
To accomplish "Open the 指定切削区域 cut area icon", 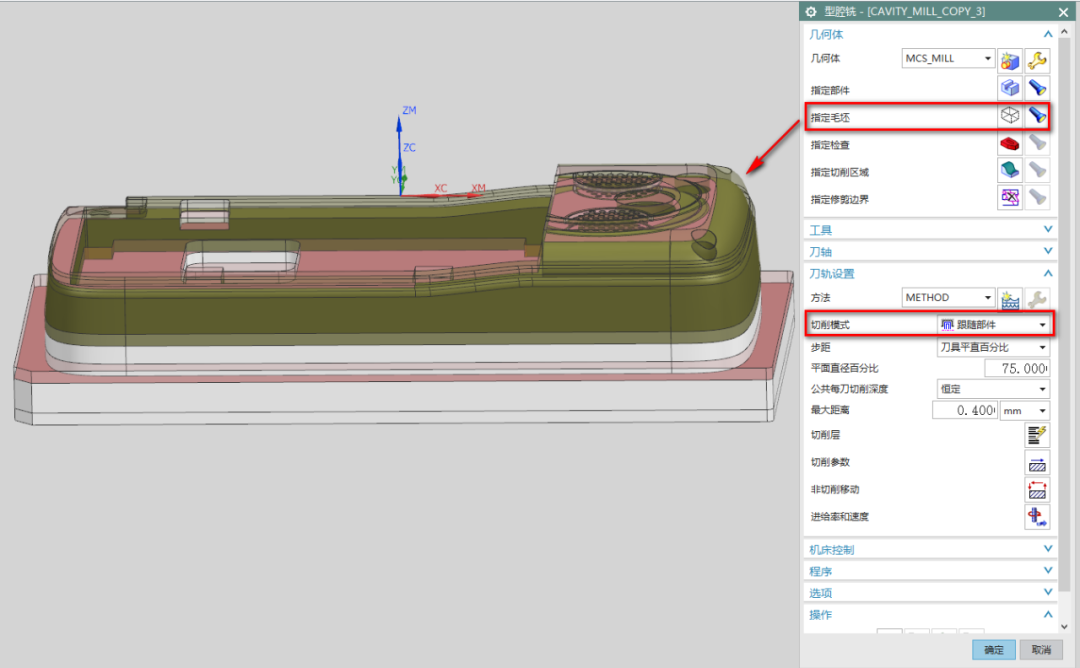I will tap(1010, 171).
